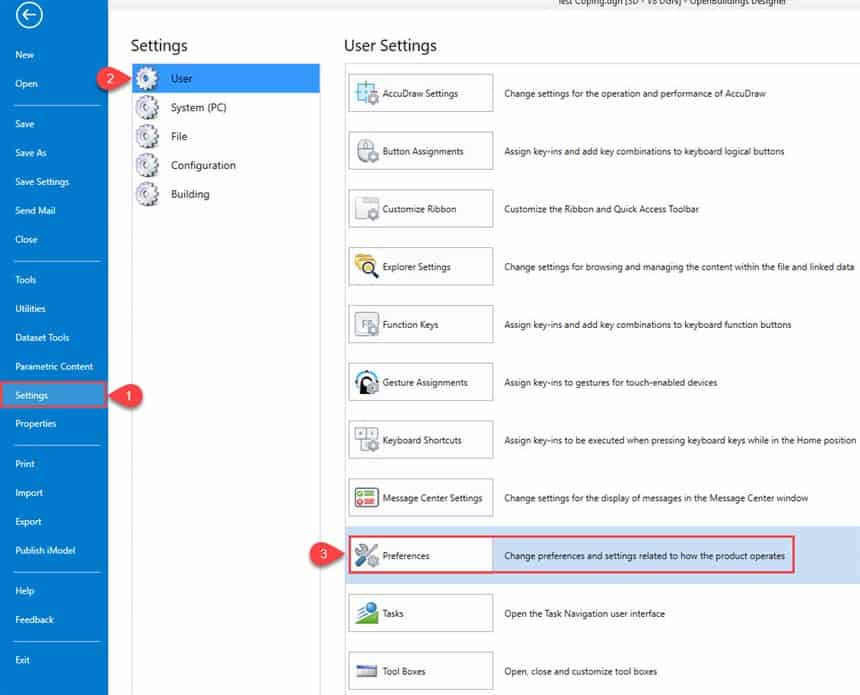Viewport: 860px width, 695px height.
Task: Open the Feedback option
Action: pyautogui.click(x=34, y=619)
